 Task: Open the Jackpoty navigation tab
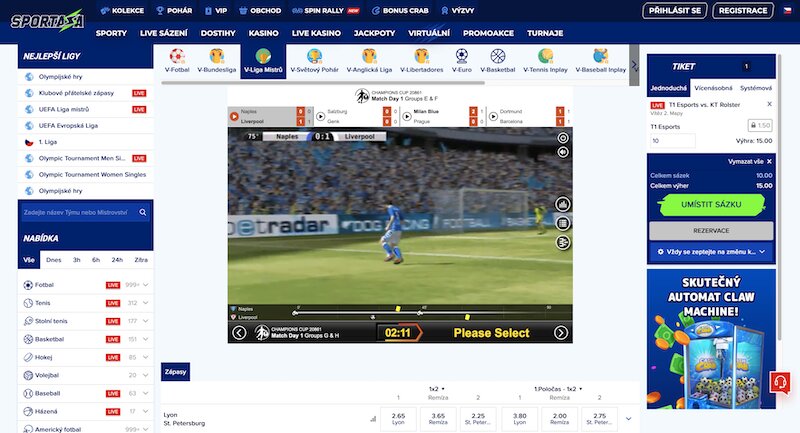[x=374, y=33]
